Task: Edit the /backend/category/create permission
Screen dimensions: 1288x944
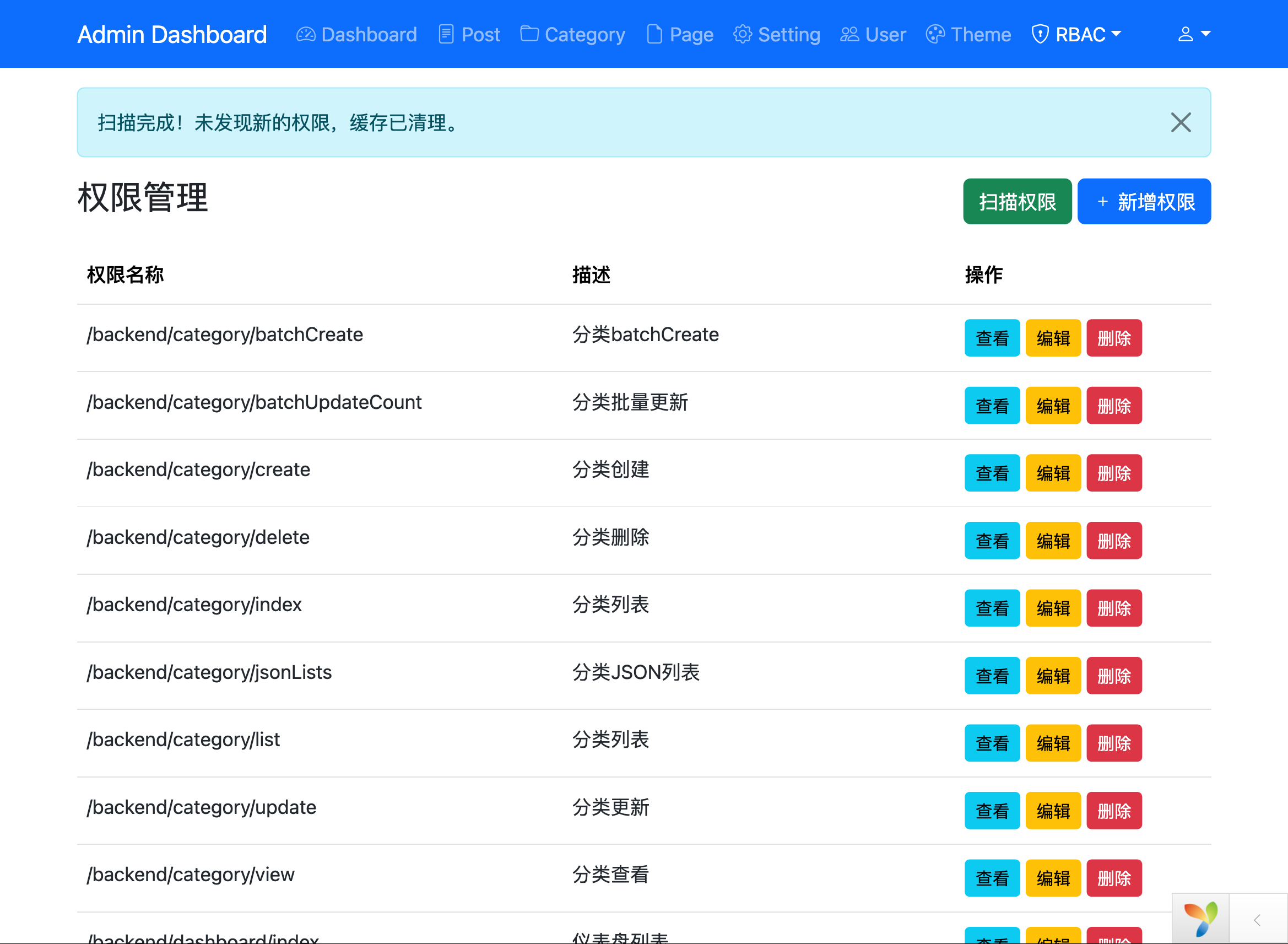Action: tap(1053, 473)
